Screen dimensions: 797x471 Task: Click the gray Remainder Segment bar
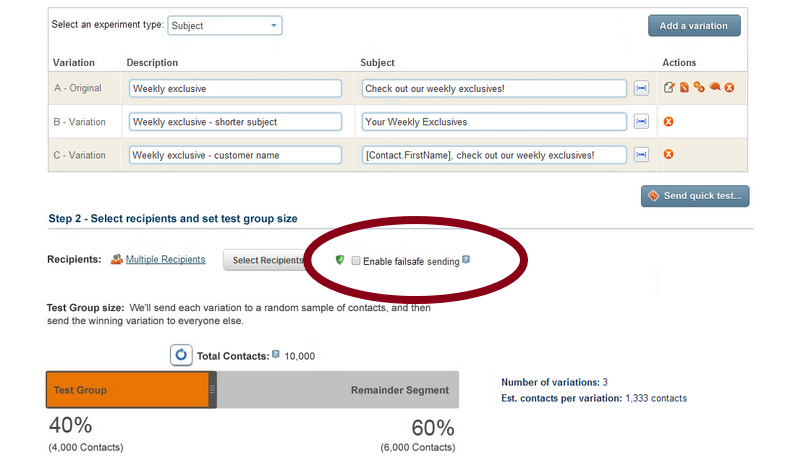pyautogui.click(x=338, y=390)
